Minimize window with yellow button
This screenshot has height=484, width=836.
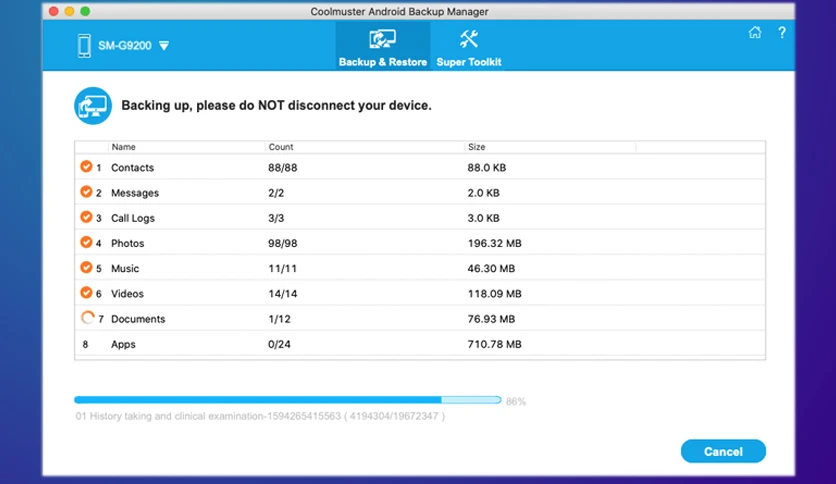tap(69, 11)
